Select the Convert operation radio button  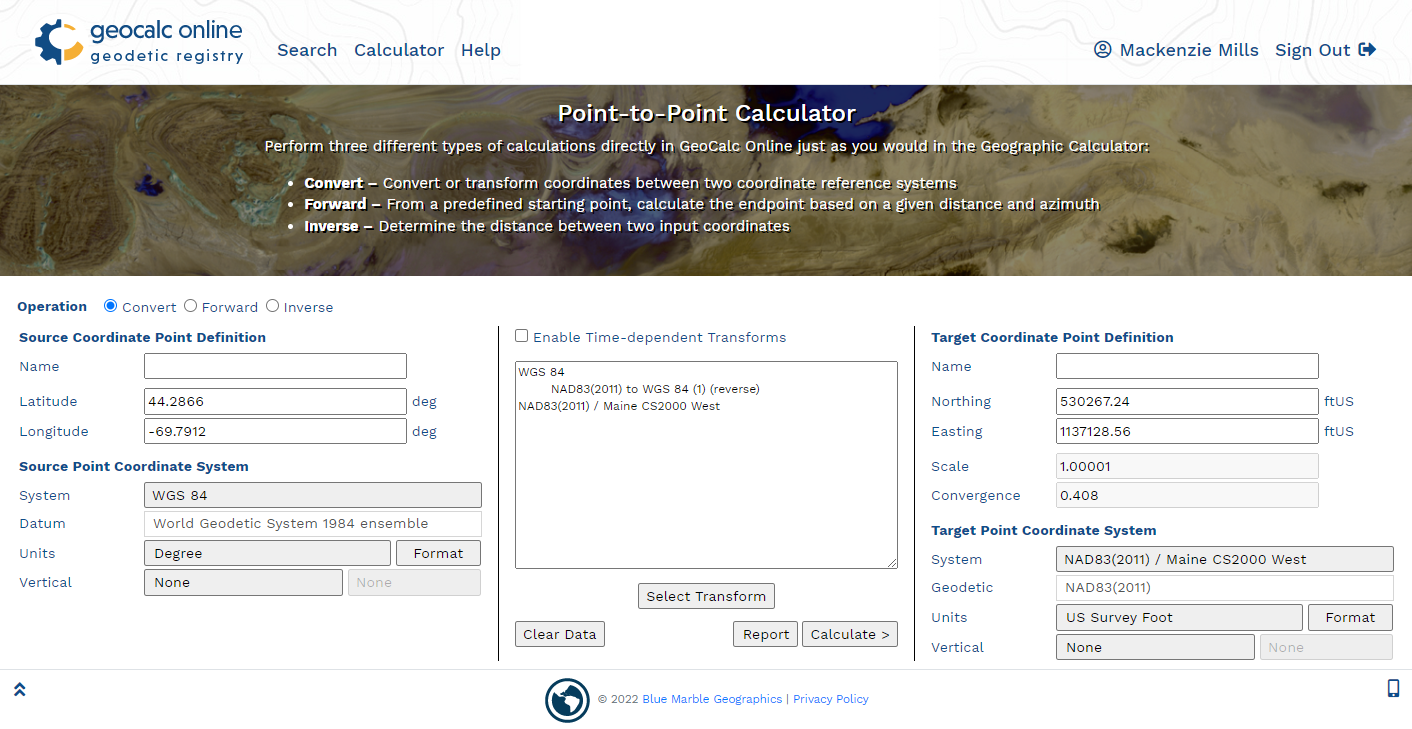[110, 306]
